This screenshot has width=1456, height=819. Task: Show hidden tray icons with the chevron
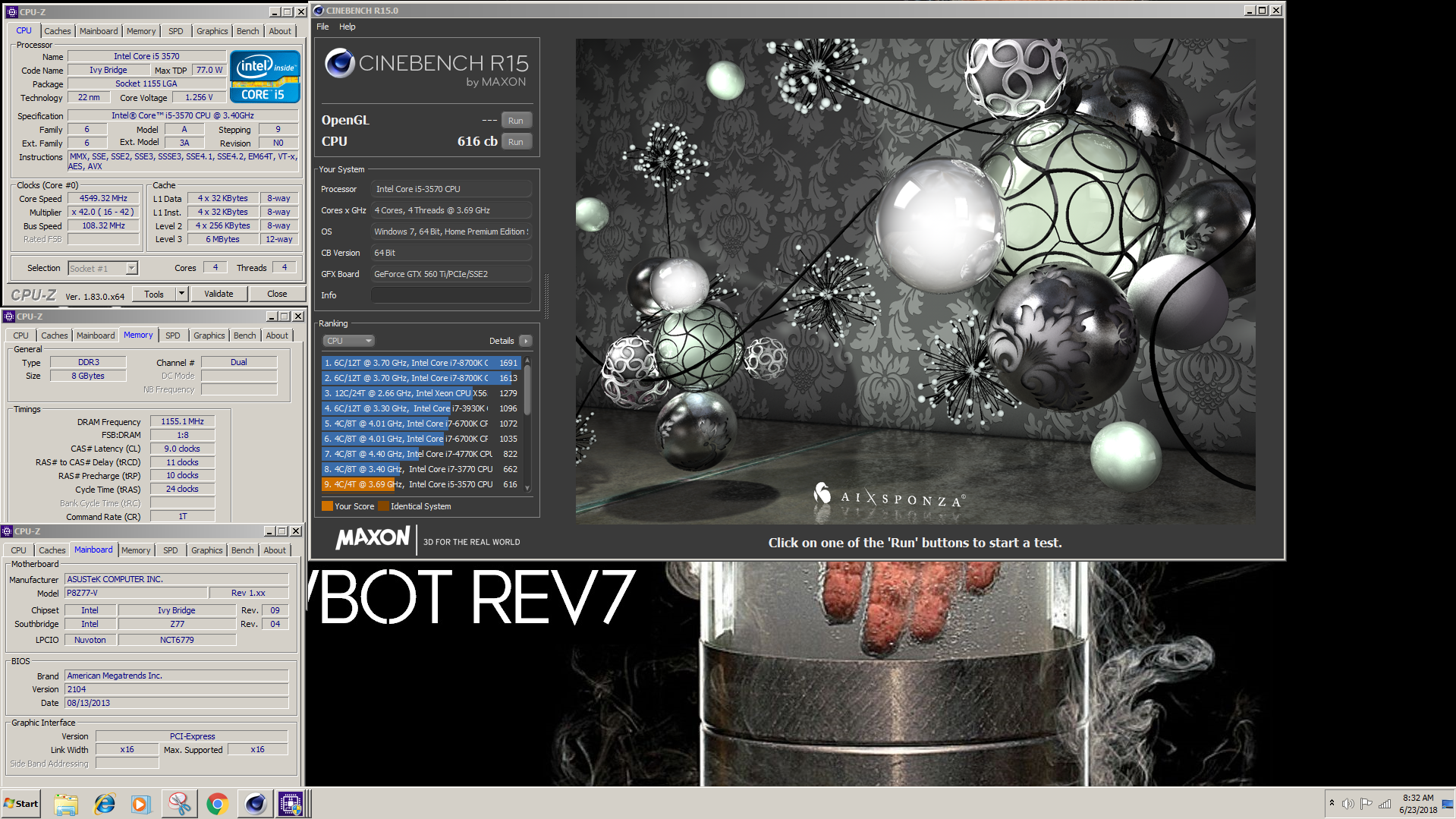click(1331, 803)
